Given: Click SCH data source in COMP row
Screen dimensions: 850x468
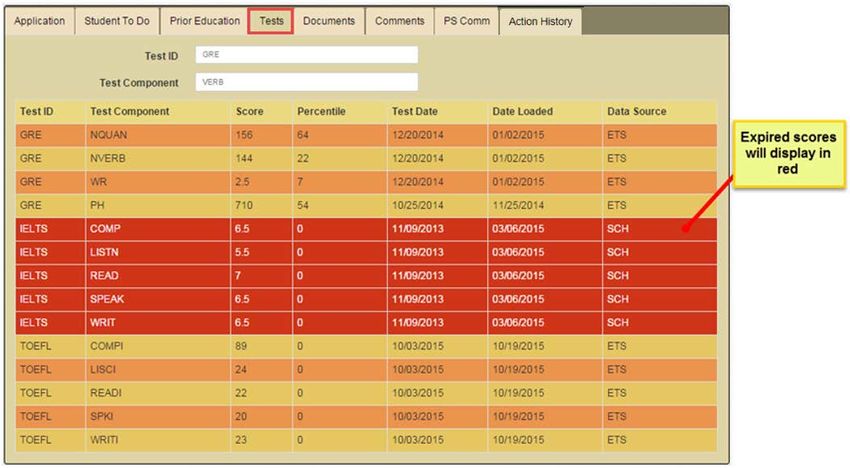Looking at the screenshot, I should click(x=659, y=229).
